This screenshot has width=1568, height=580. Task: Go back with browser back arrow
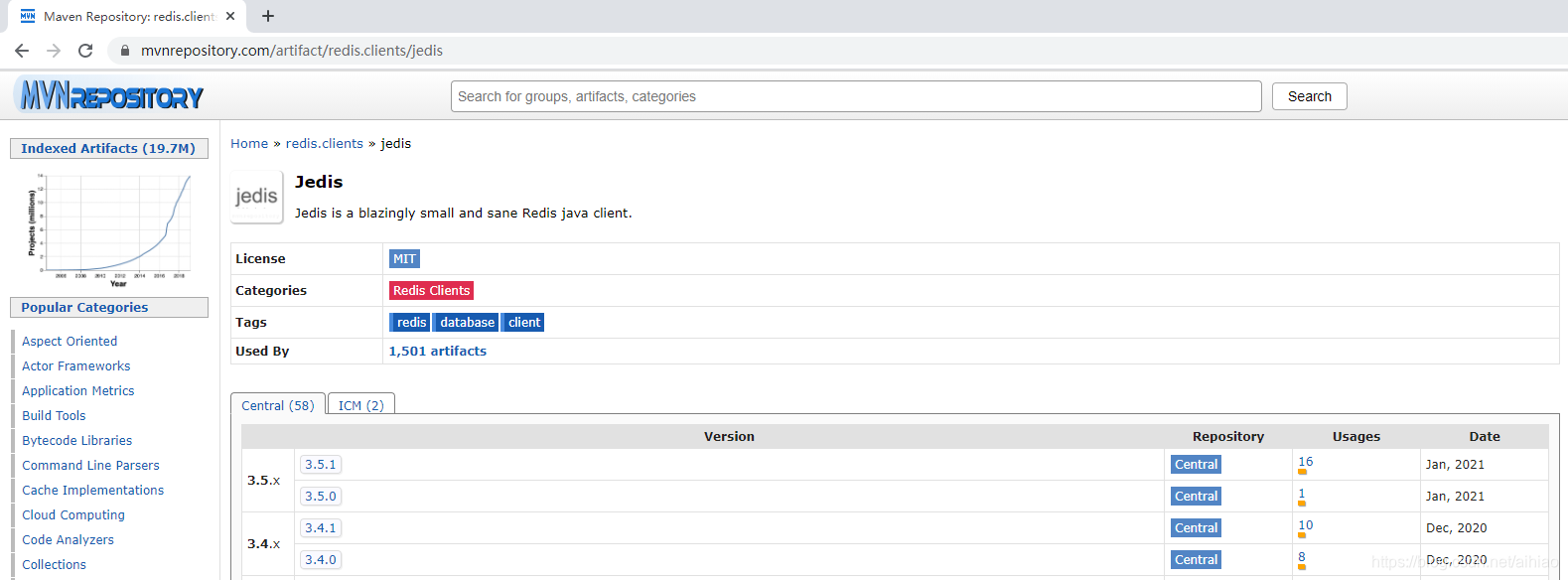tap(22, 51)
